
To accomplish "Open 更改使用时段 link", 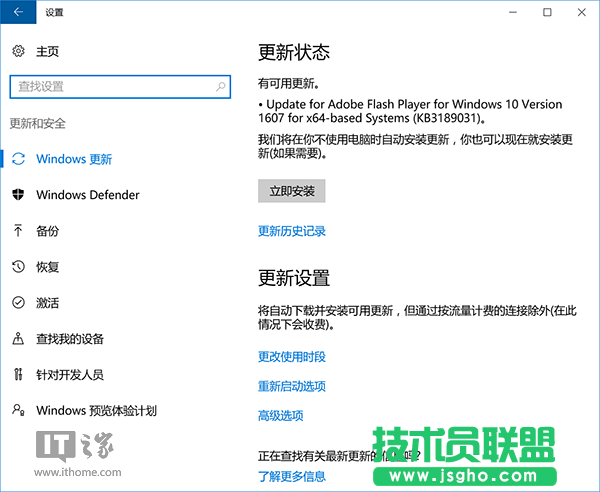I will pyautogui.click(x=292, y=357).
